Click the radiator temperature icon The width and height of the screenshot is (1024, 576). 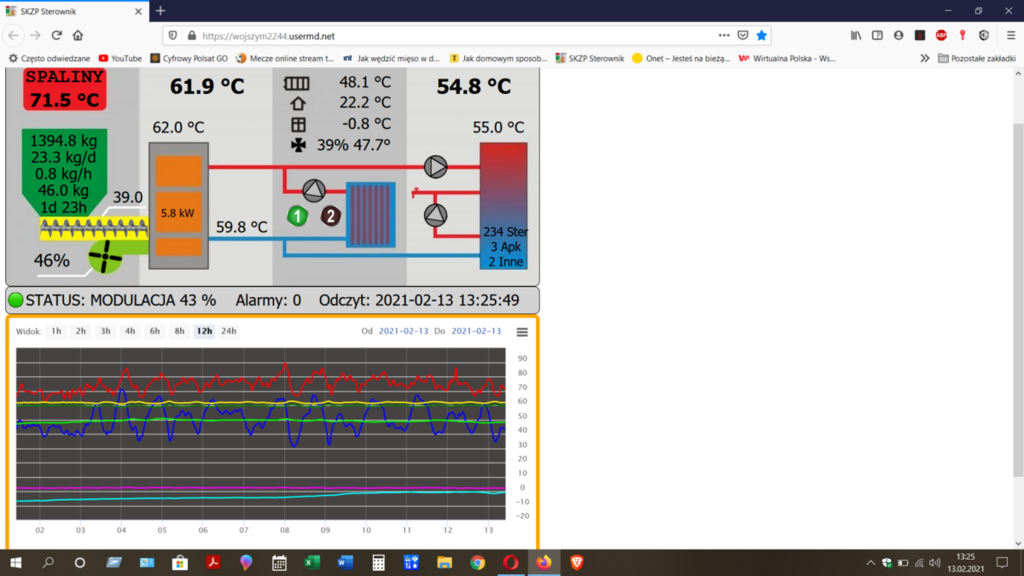click(297, 83)
